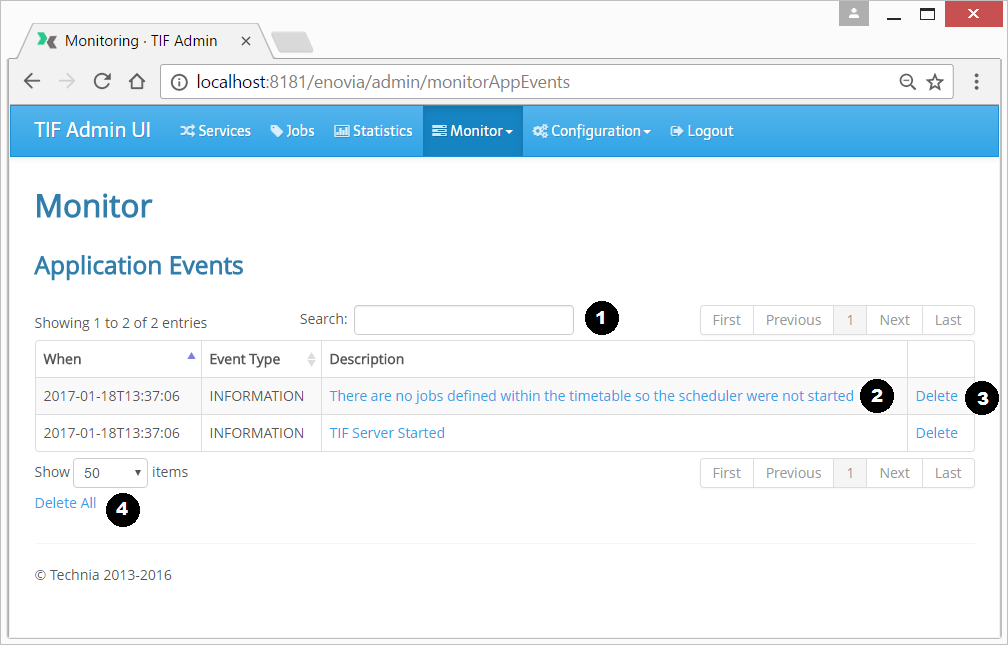Click the Delete All link
The width and height of the screenshot is (1008, 645).
[x=65, y=503]
